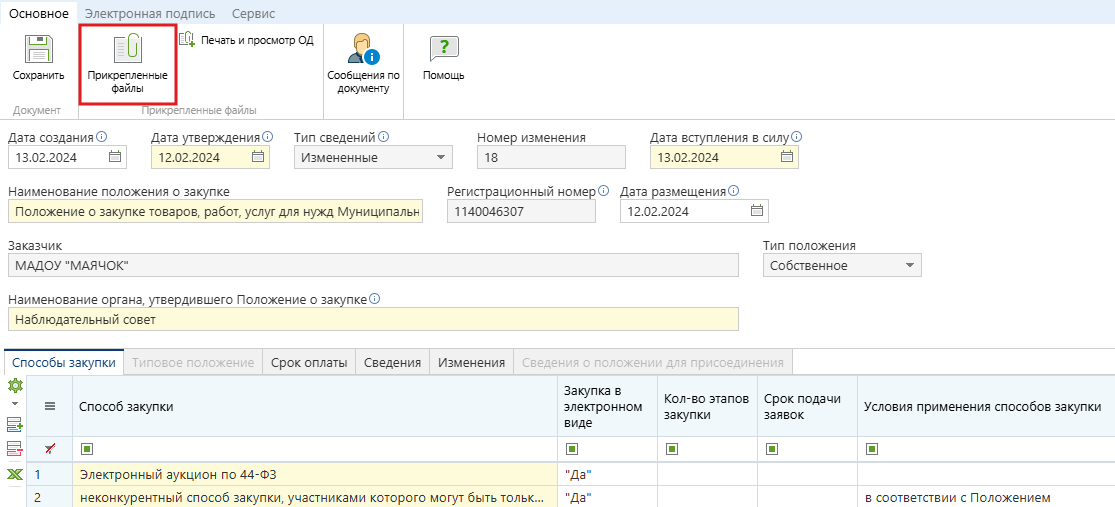Viewport: 1115px width, 507px height.
Task: Click info icon next to Регистрационный номер
Action: (x=604, y=191)
